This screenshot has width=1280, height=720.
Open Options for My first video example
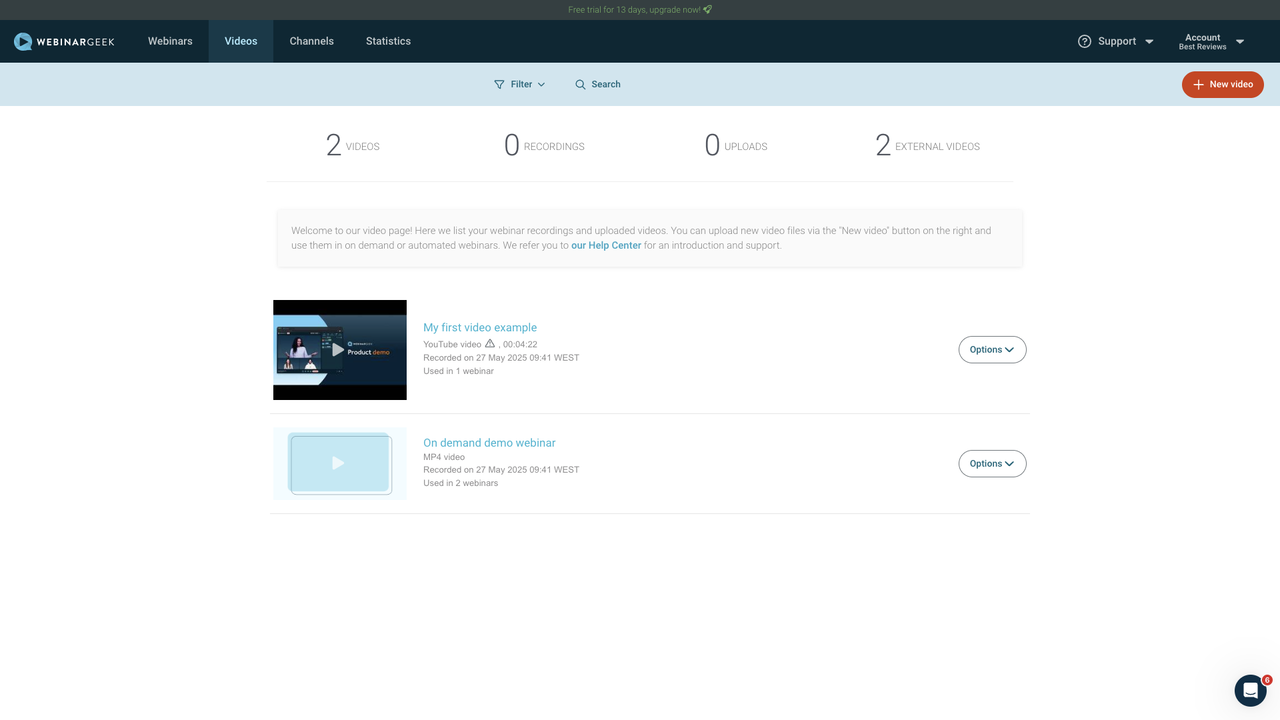coord(991,350)
